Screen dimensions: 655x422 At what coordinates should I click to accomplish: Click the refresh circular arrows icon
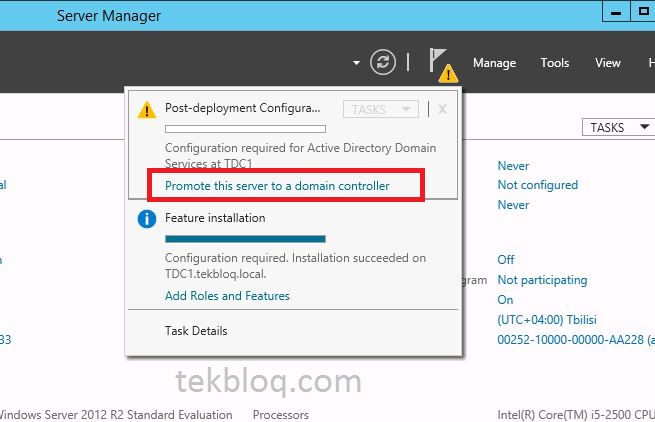click(383, 62)
